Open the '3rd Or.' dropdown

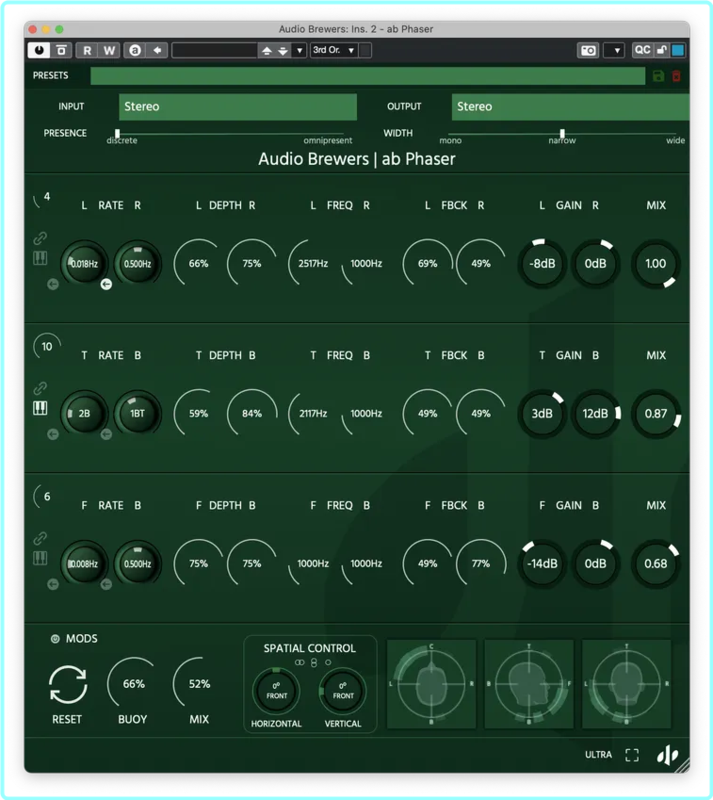pos(334,50)
